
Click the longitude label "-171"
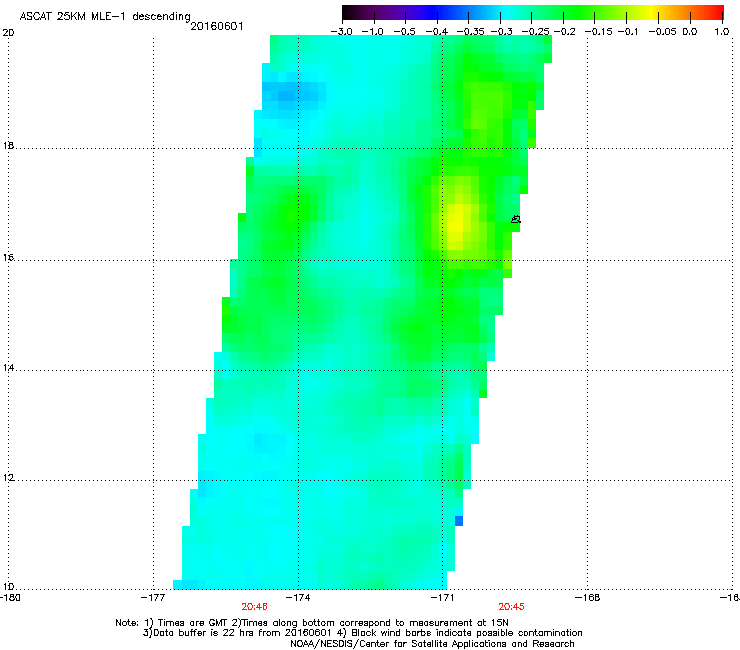[443, 598]
